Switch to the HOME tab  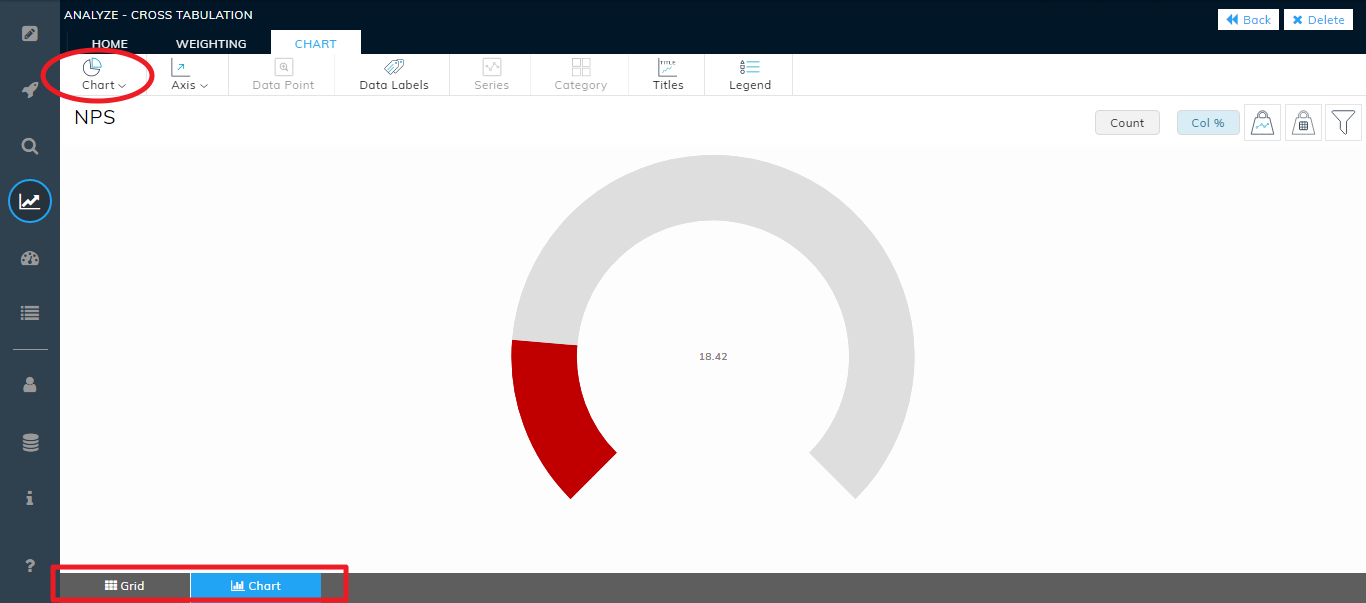[x=110, y=44]
